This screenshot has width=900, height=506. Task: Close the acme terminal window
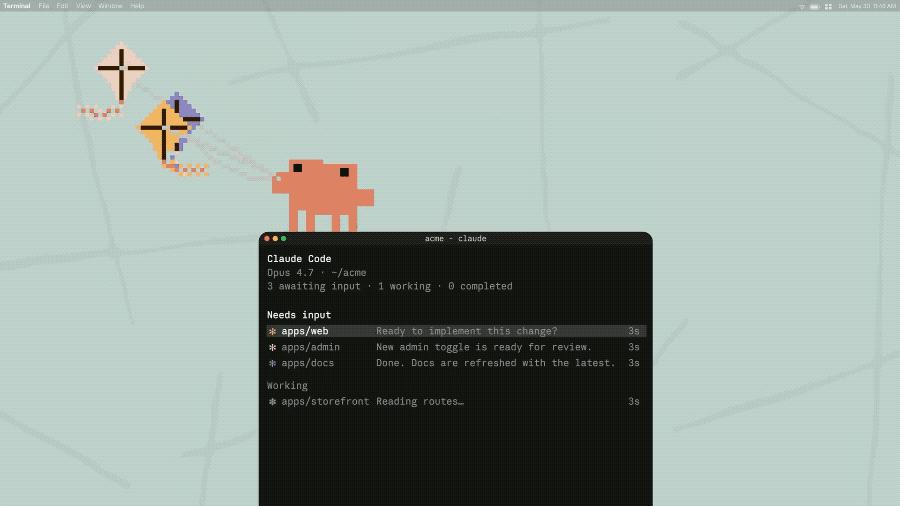pos(267,239)
